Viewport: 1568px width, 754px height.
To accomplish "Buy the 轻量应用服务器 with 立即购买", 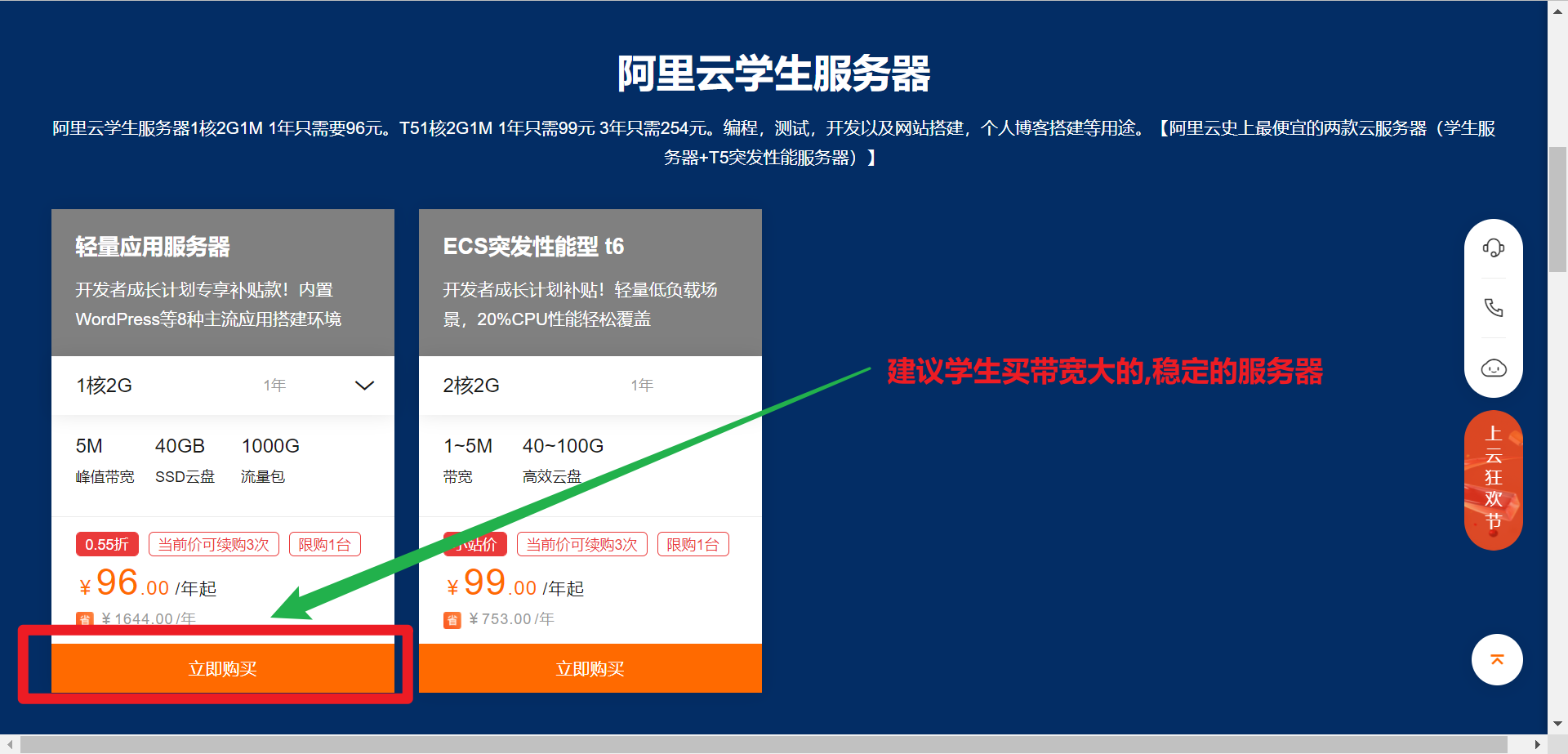I will pos(223,669).
